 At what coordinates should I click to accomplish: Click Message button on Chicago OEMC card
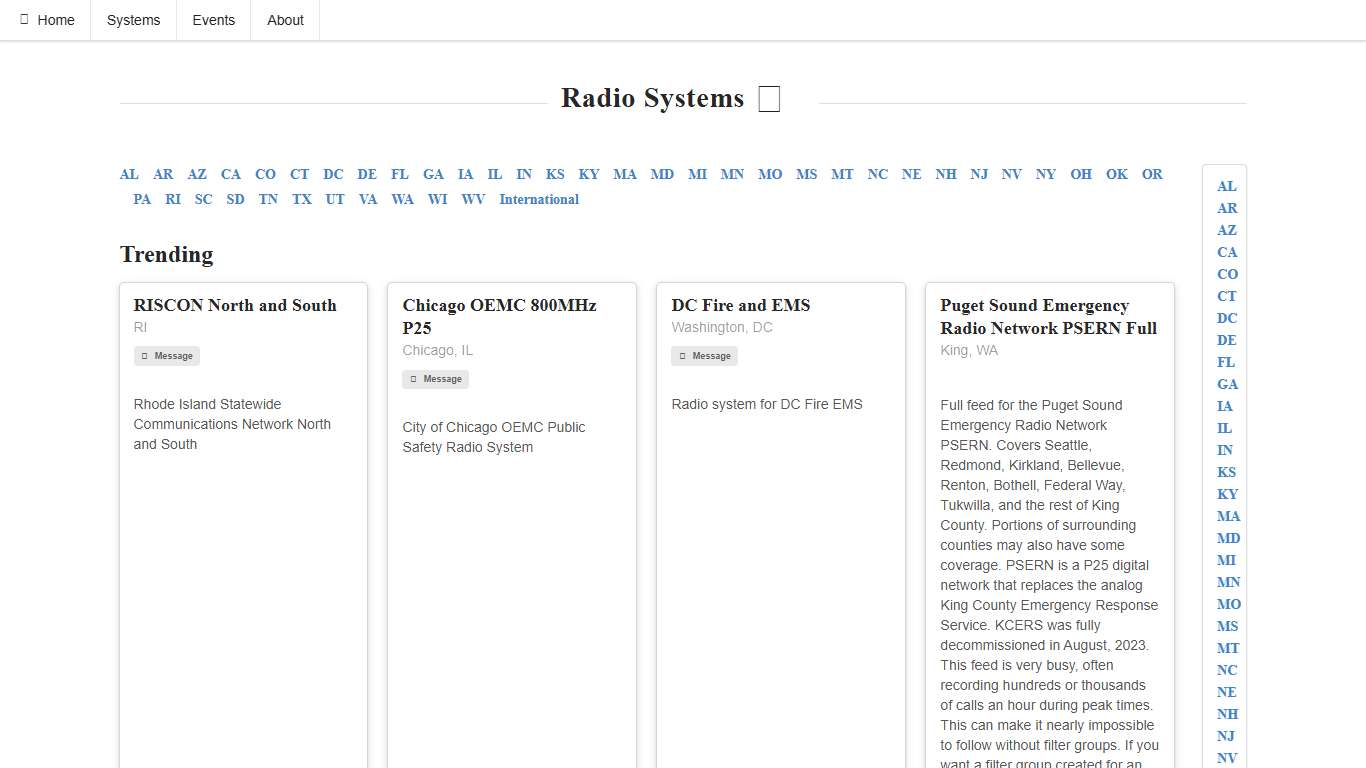pos(436,379)
